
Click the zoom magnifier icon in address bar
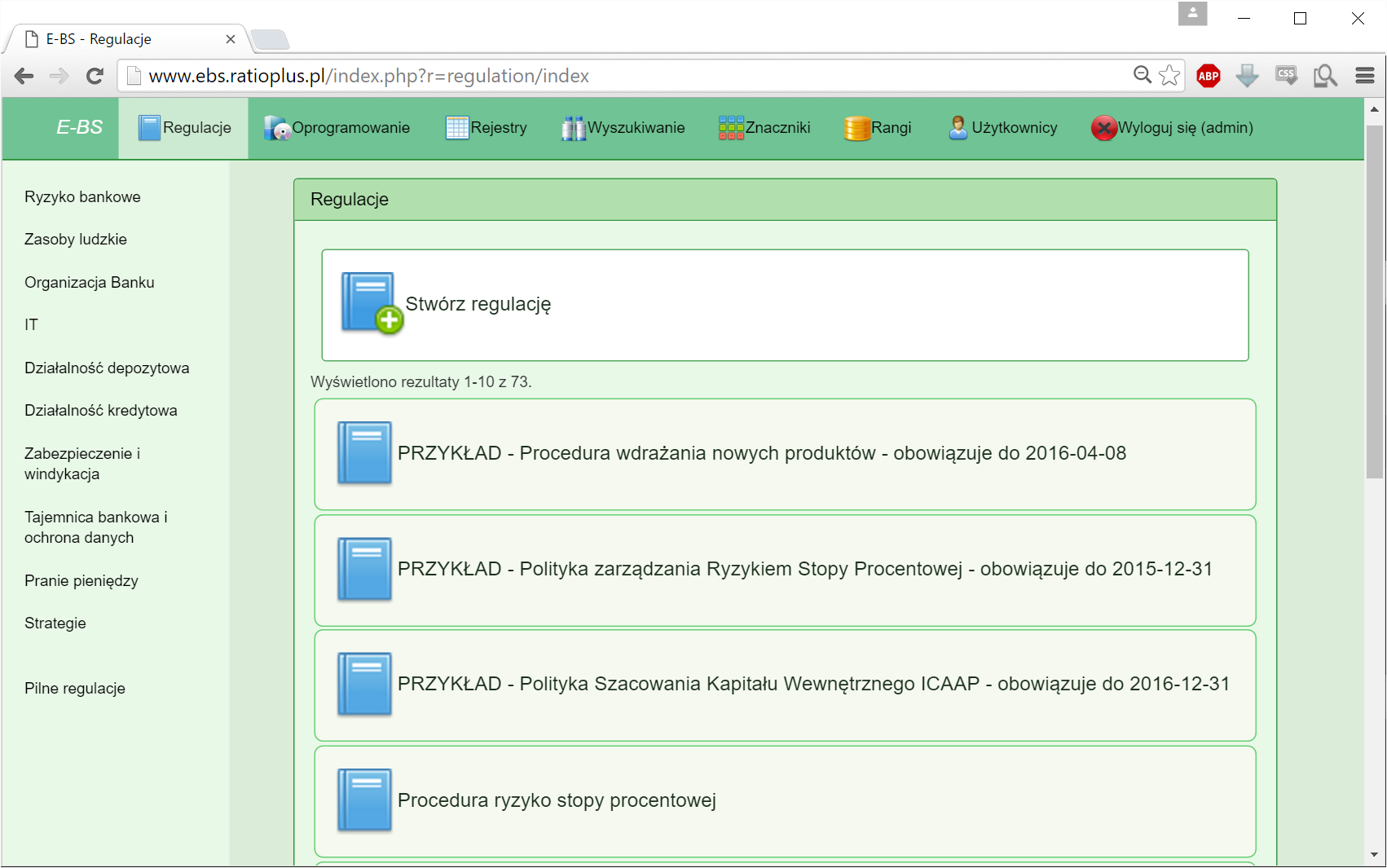tap(1143, 75)
